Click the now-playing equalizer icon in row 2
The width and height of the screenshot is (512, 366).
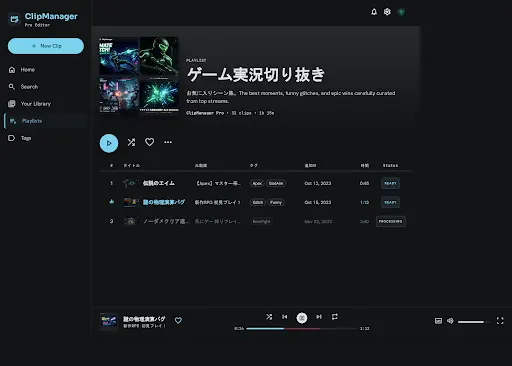pyautogui.click(x=112, y=202)
